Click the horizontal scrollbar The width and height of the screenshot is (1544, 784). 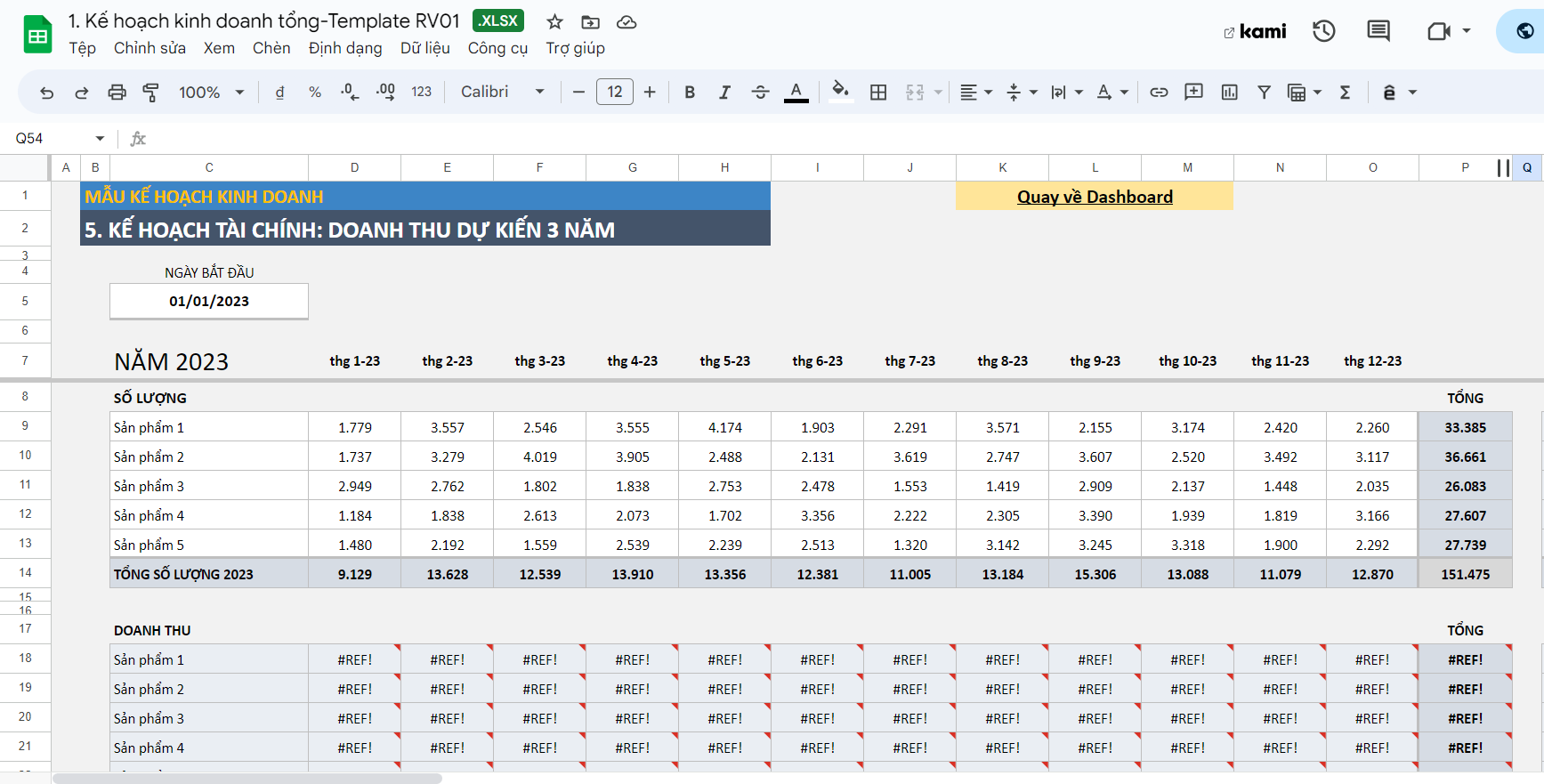tap(247, 779)
